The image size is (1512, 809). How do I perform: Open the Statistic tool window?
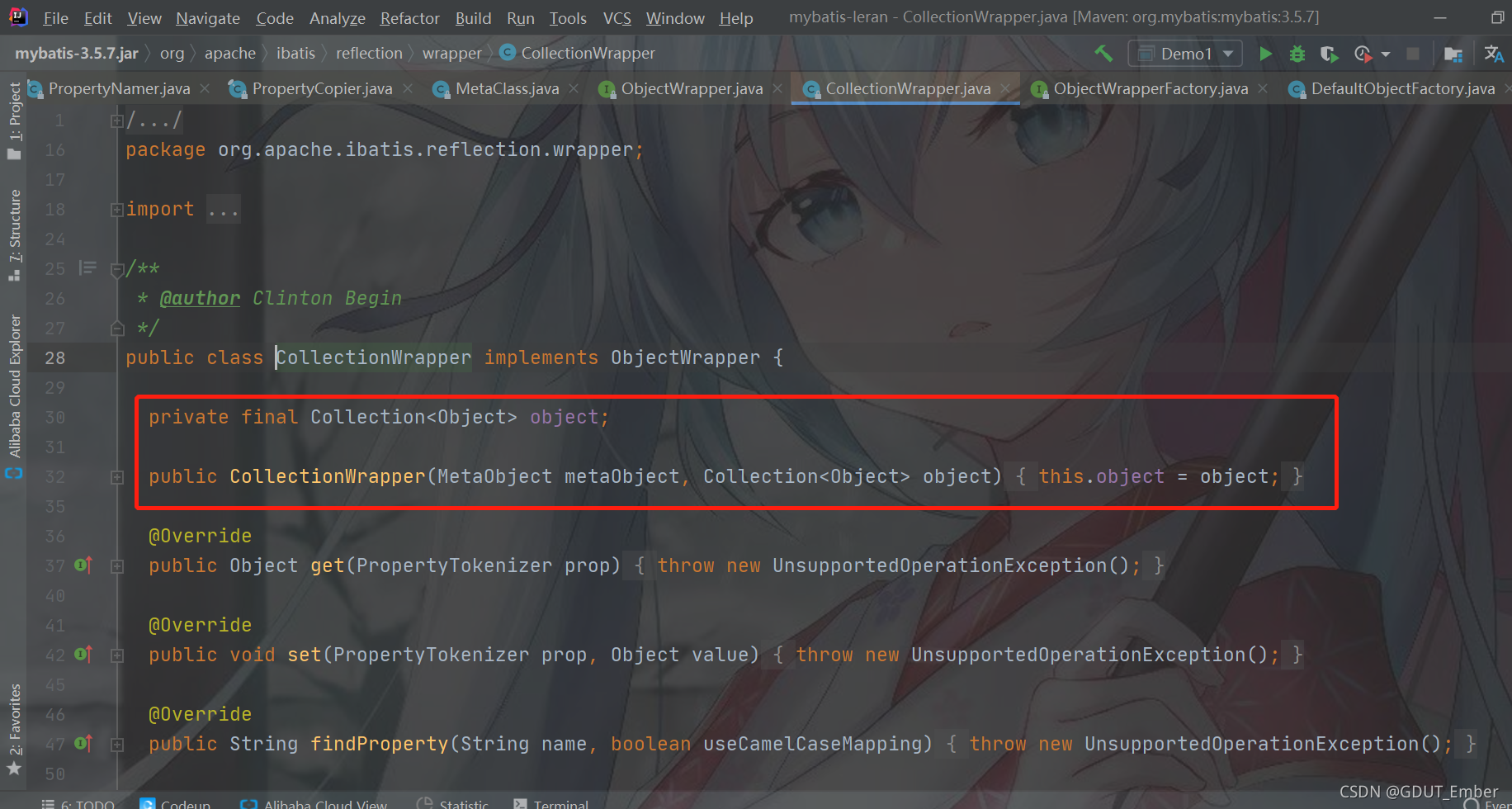pos(453,804)
